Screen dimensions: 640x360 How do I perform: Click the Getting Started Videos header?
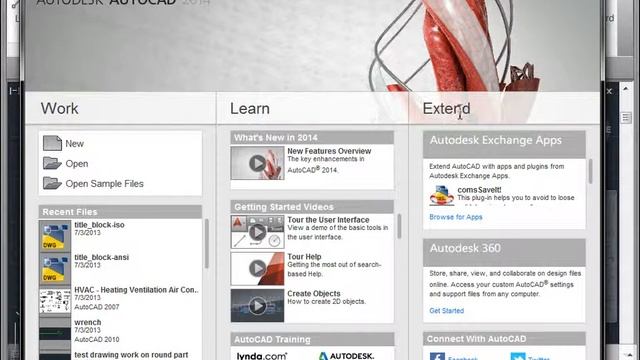[x=312, y=207]
